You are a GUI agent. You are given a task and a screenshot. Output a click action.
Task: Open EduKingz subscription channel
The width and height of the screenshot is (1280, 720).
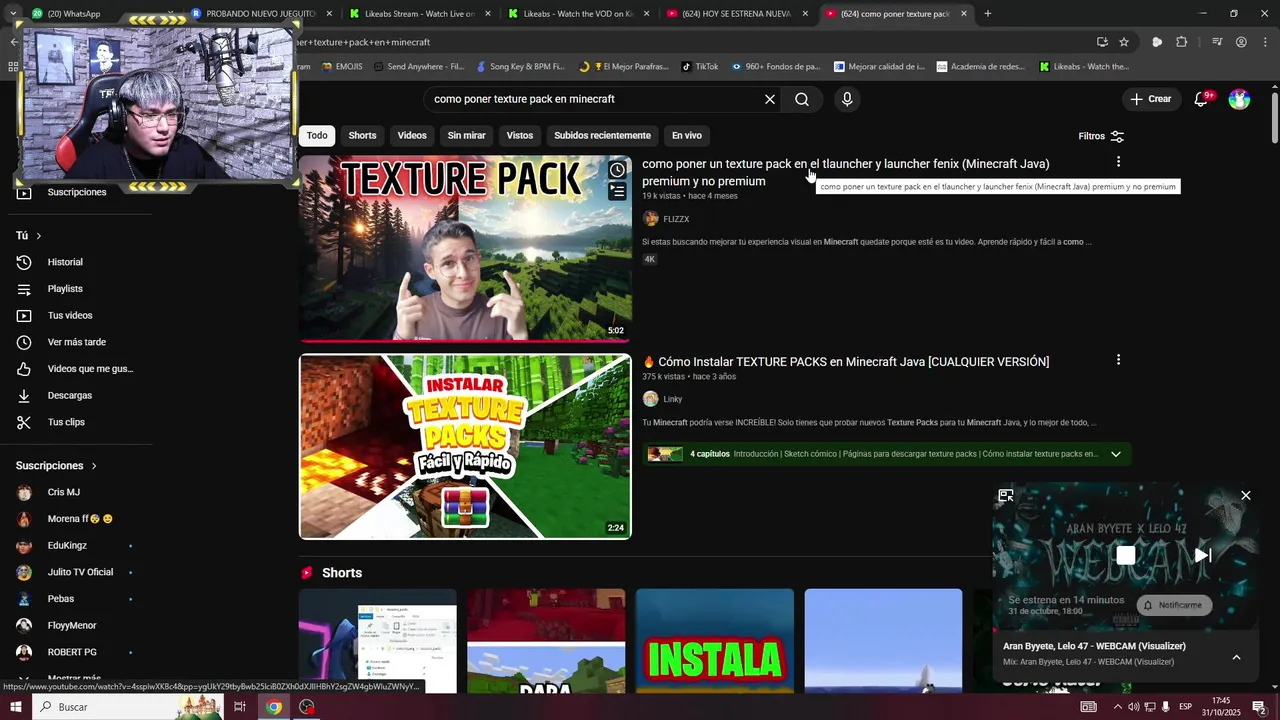tap(67, 546)
